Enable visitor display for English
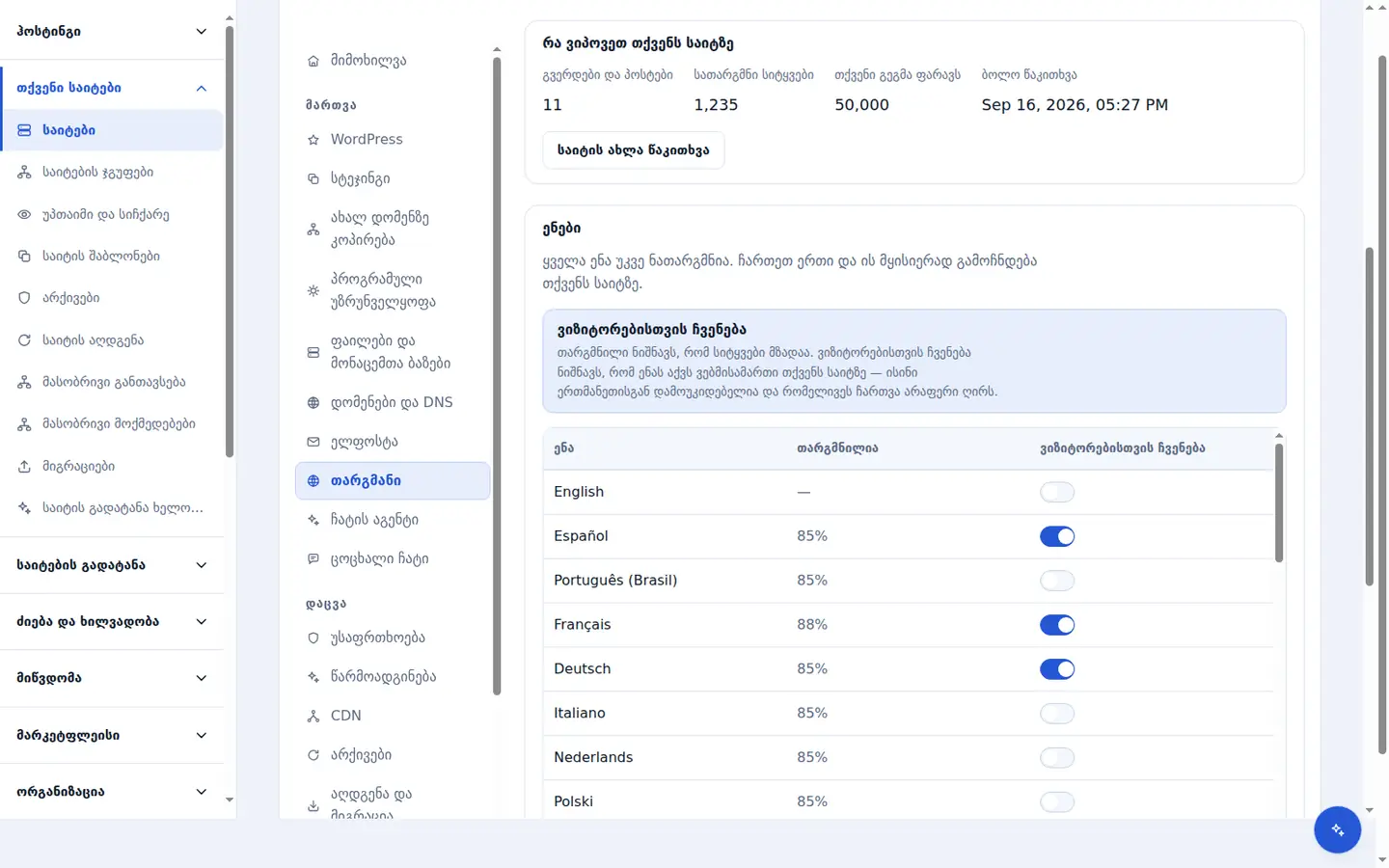The image size is (1389, 868). (1057, 492)
